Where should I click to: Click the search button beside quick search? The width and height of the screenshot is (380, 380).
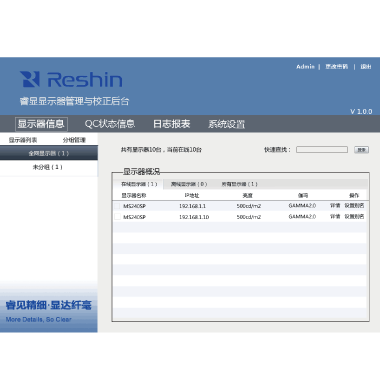point(361,150)
